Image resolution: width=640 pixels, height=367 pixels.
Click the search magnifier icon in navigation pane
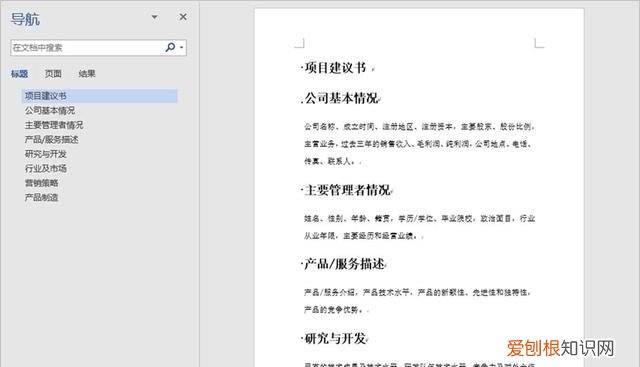[170, 47]
